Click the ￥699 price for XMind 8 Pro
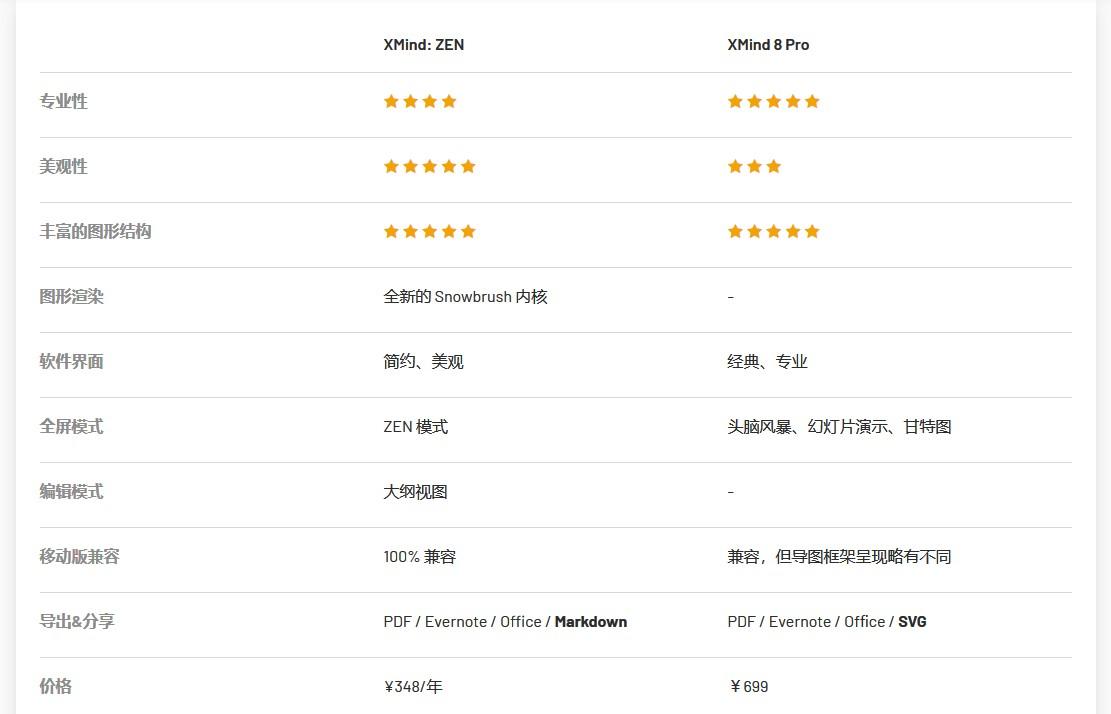 tap(748, 686)
